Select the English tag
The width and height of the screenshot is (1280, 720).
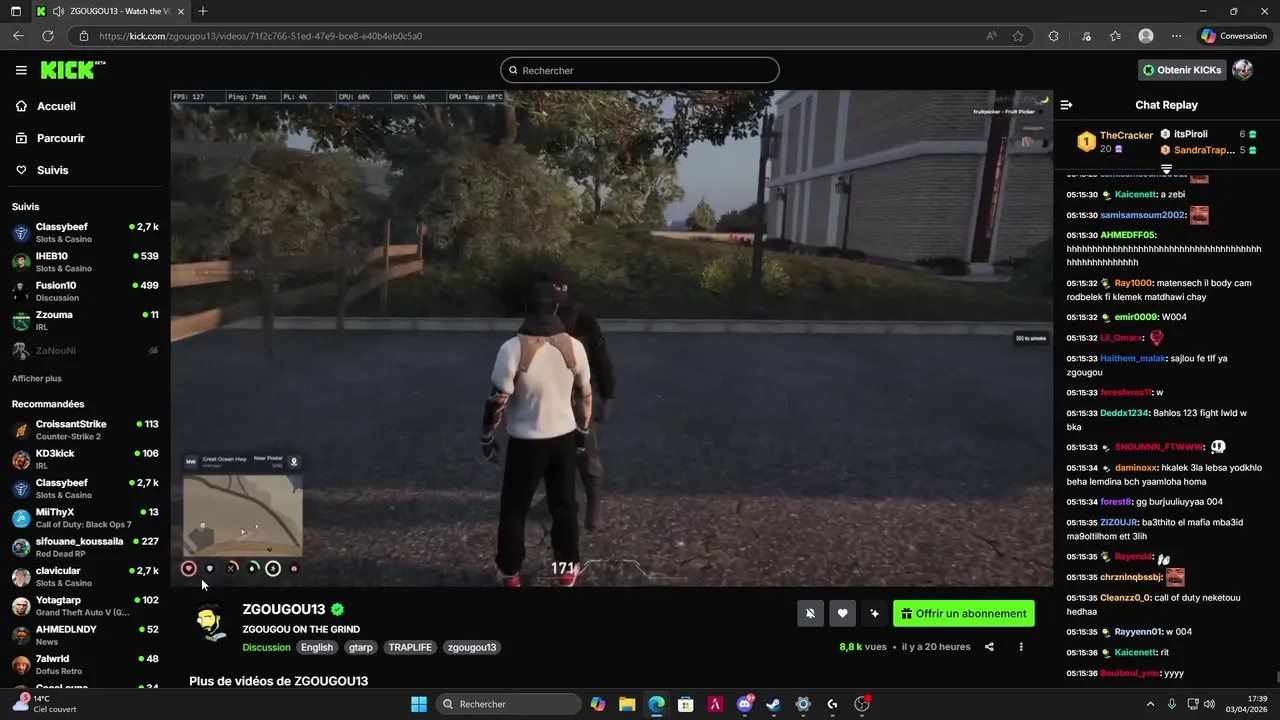tap(317, 647)
